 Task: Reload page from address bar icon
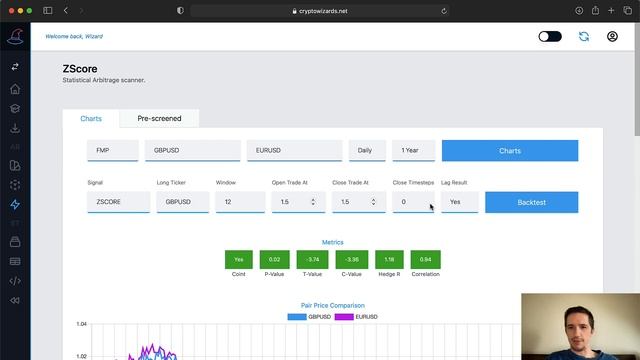click(444, 11)
